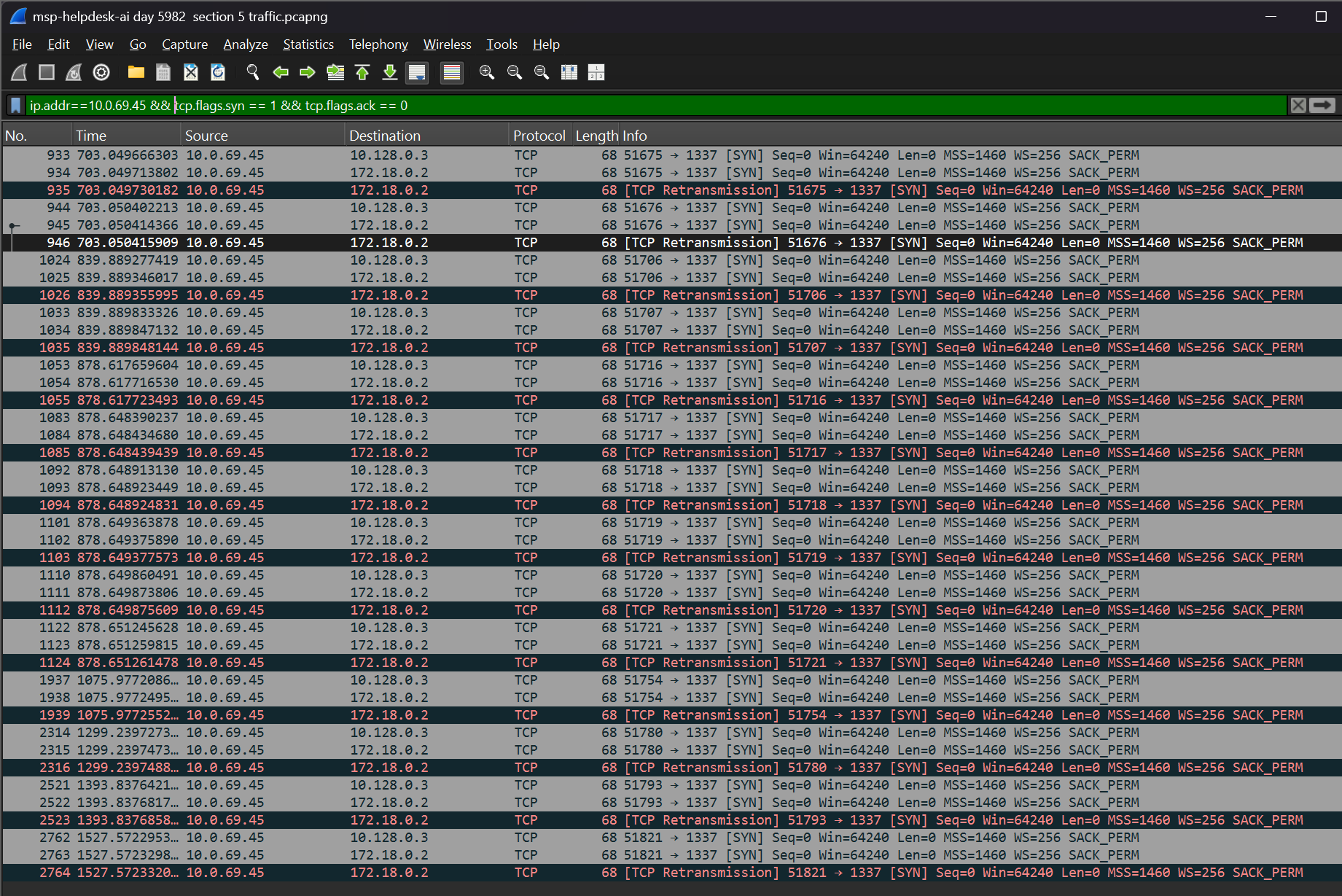
Task: Apply the display filter arrow button
Action: [1322, 106]
